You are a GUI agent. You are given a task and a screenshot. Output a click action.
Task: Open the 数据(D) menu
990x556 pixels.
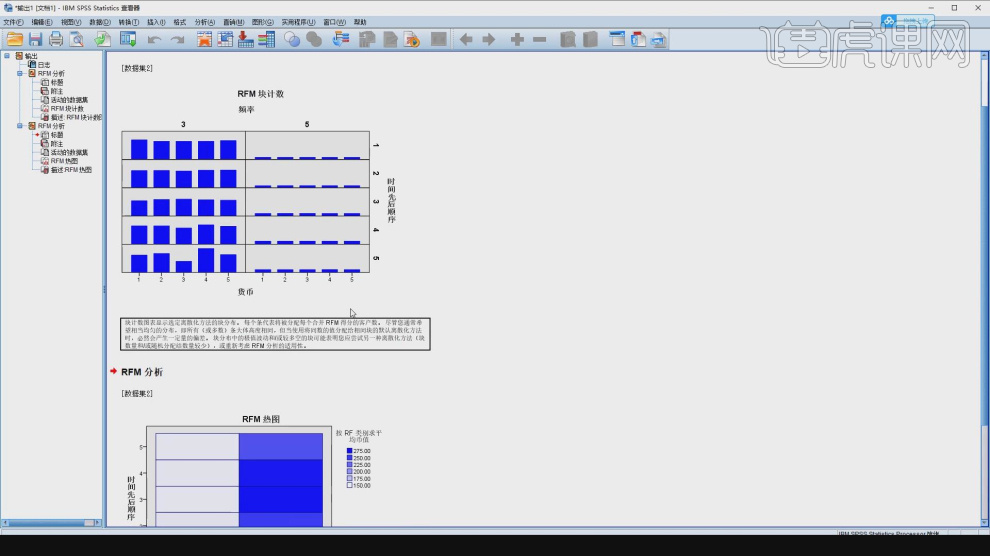coord(100,22)
